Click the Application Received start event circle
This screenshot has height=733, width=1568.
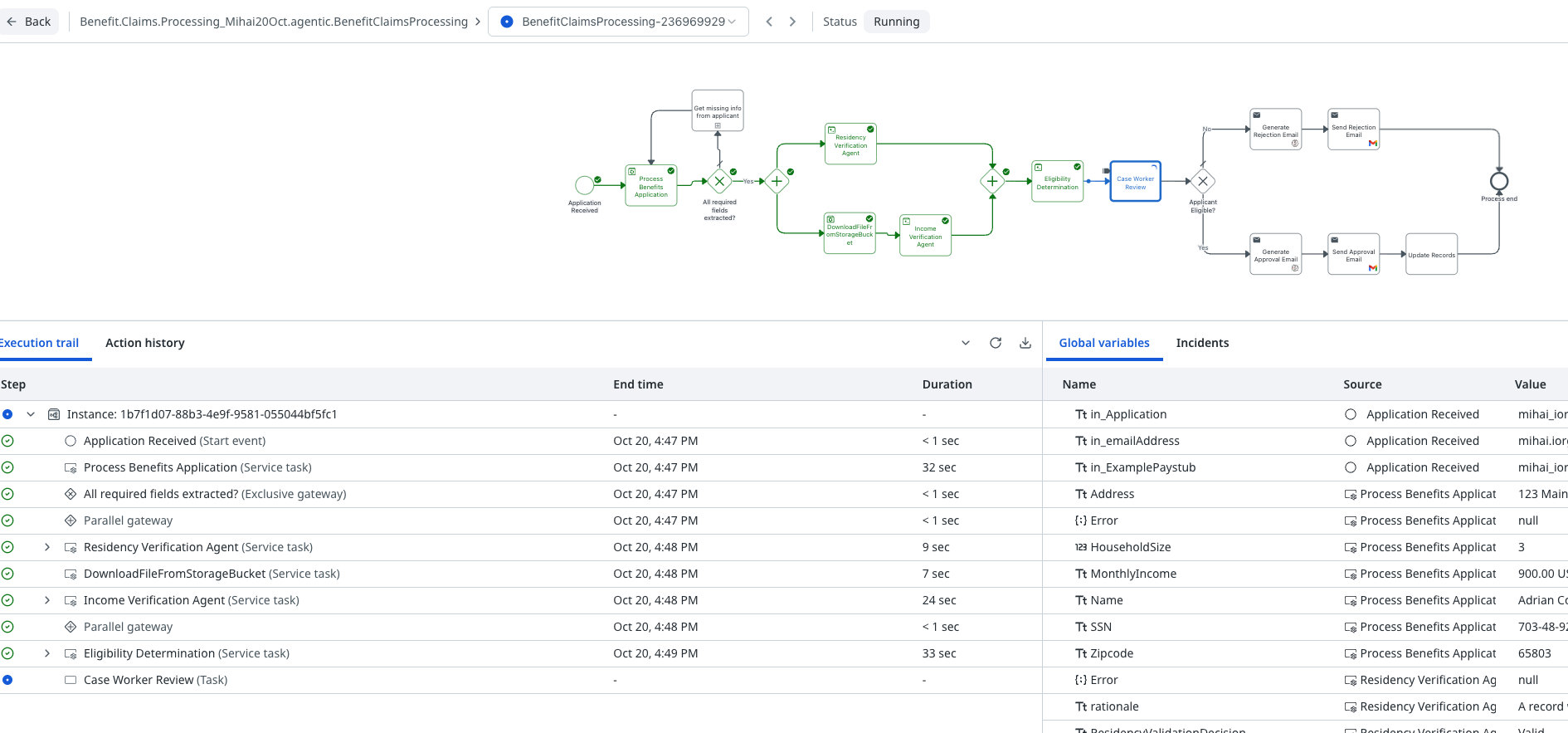point(584,185)
